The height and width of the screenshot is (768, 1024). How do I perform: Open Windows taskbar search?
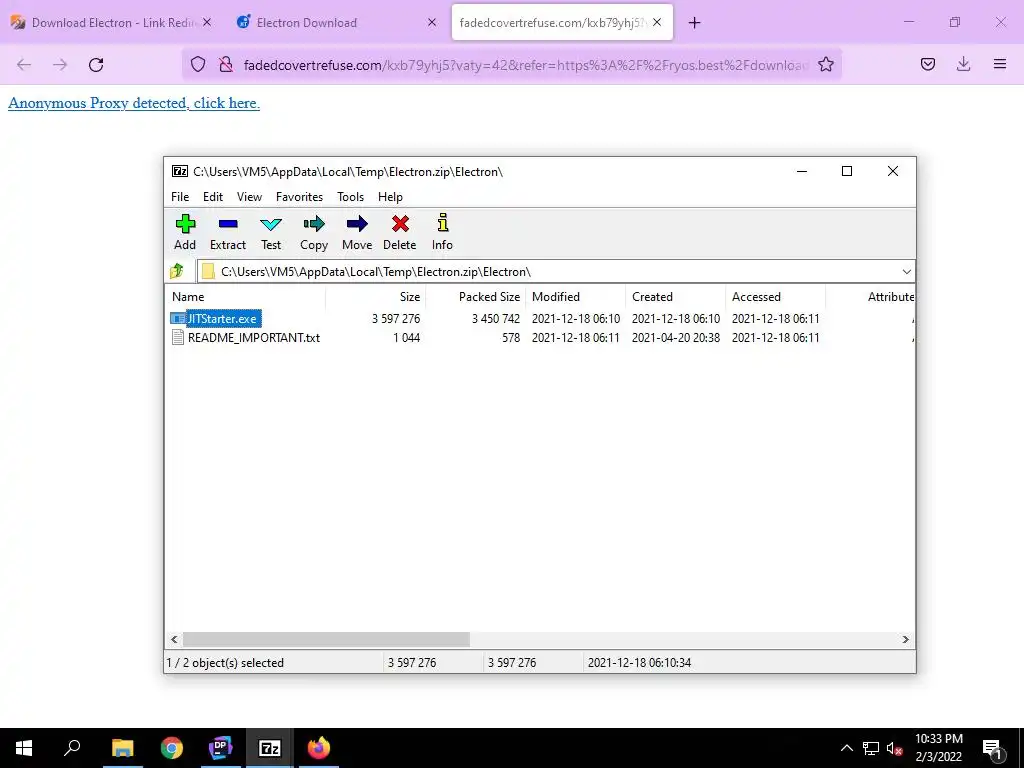click(72, 748)
